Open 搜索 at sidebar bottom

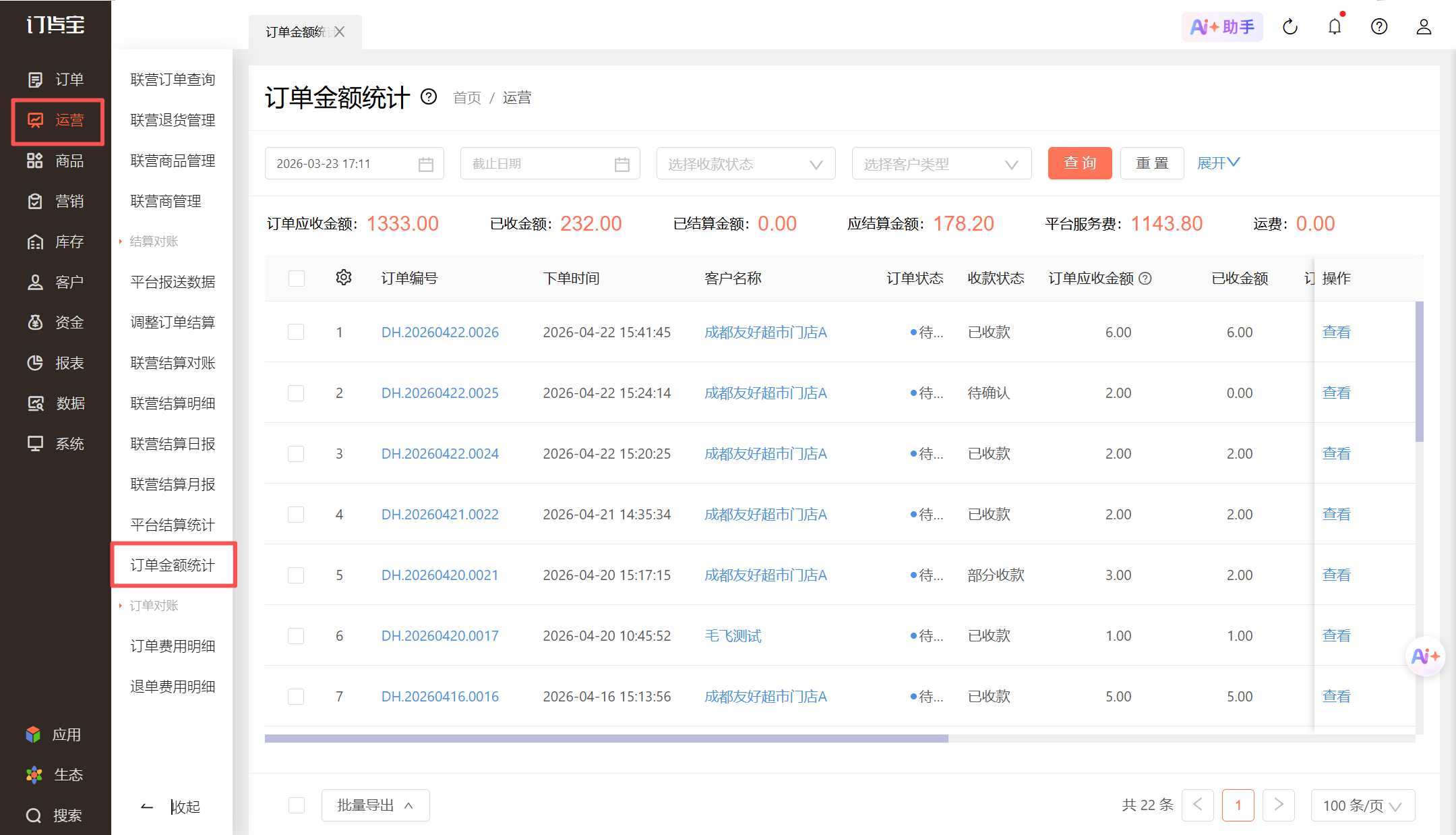click(55, 815)
